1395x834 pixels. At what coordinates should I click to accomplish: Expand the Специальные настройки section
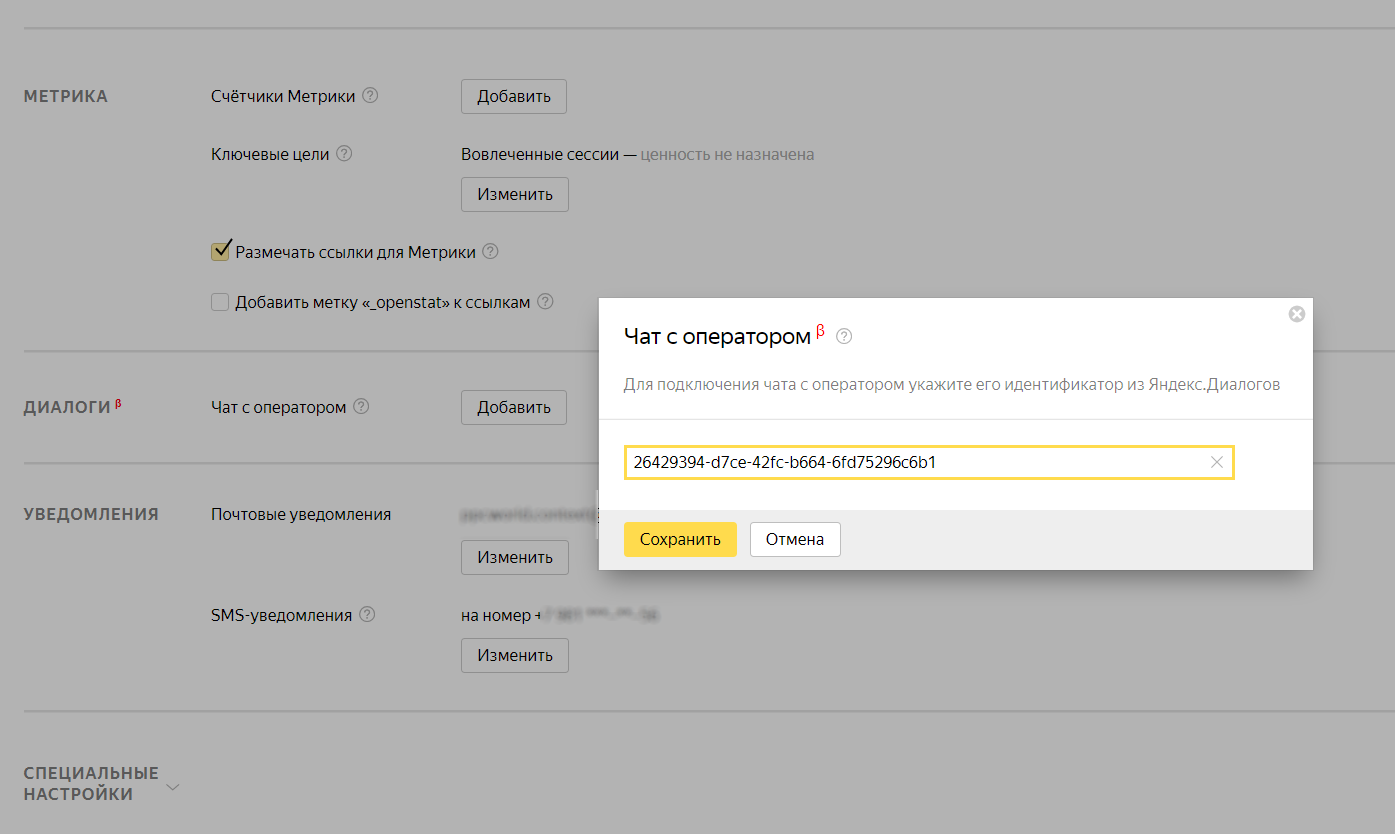click(173, 787)
